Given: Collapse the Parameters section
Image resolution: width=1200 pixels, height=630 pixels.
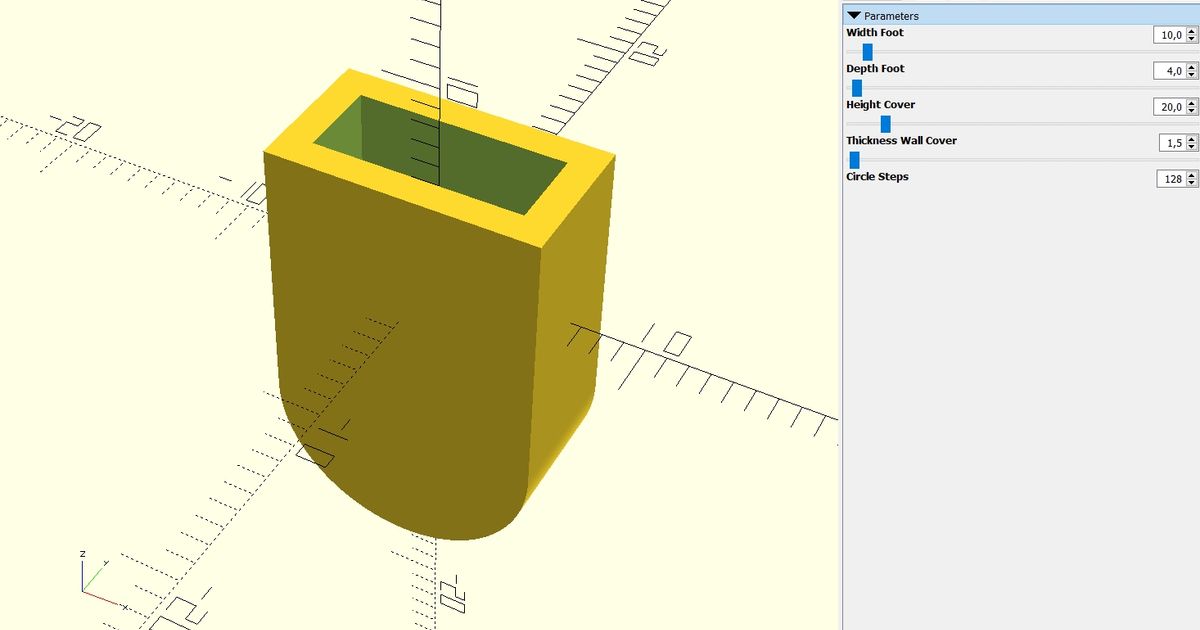Looking at the screenshot, I should (x=853, y=15).
